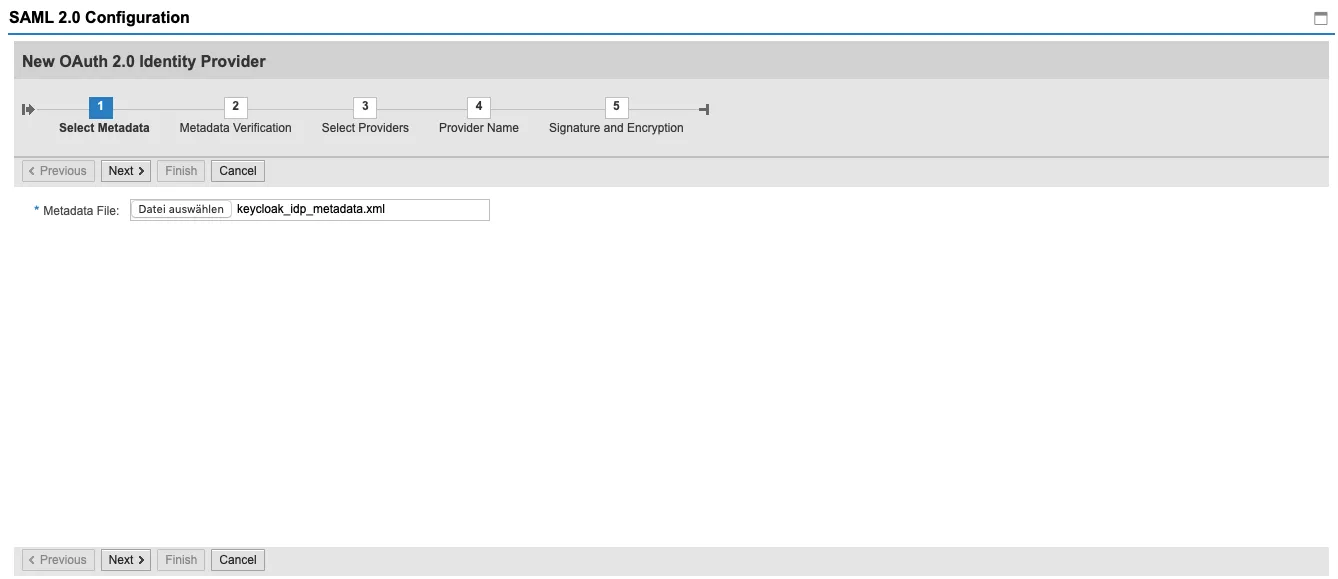Click the panel maximize icon beside SAML 2.0 Configuration
The width and height of the screenshot is (1338, 579).
coord(1320,18)
